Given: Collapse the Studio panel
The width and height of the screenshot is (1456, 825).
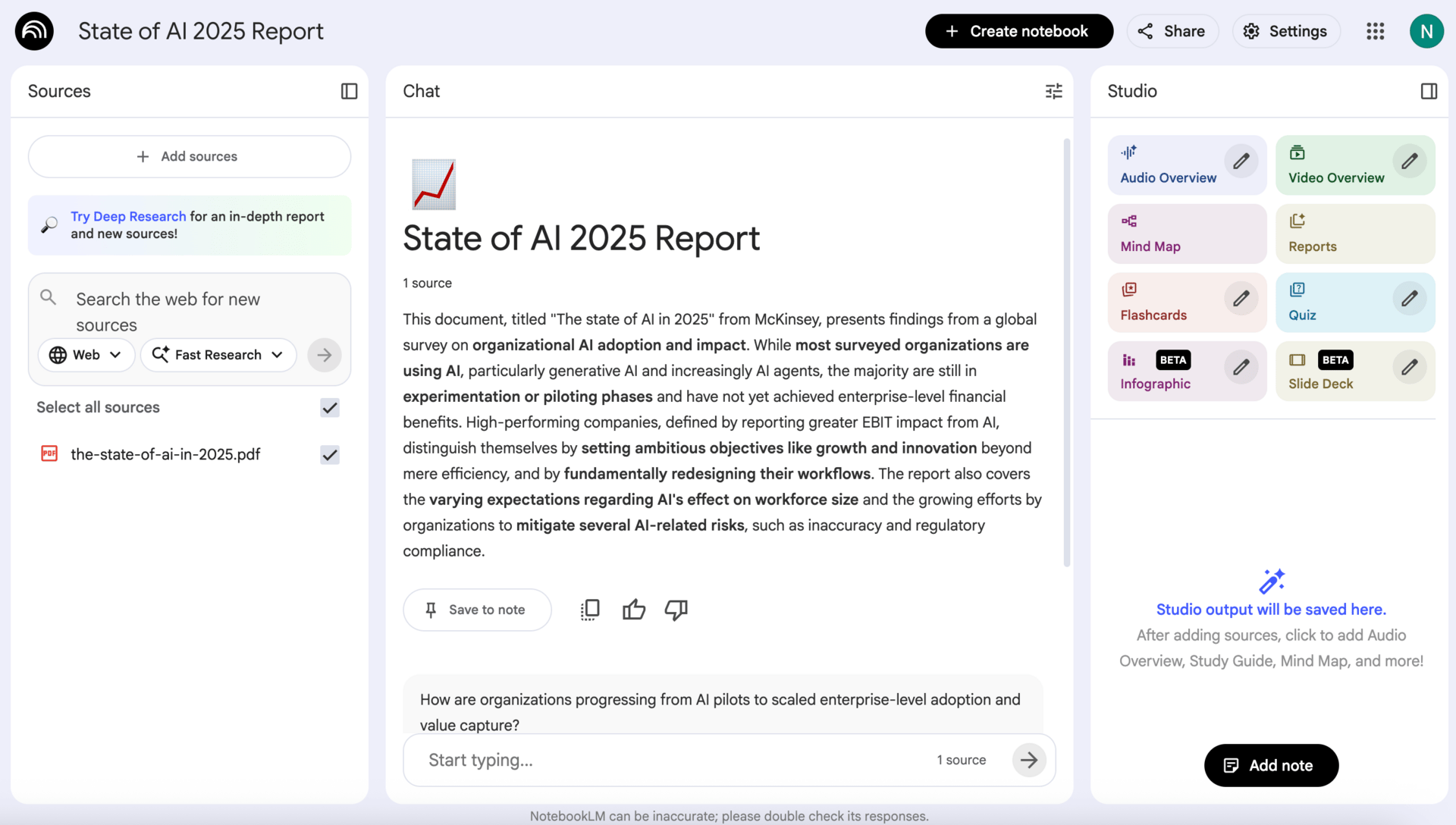Looking at the screenshot, I should 1429,91.
